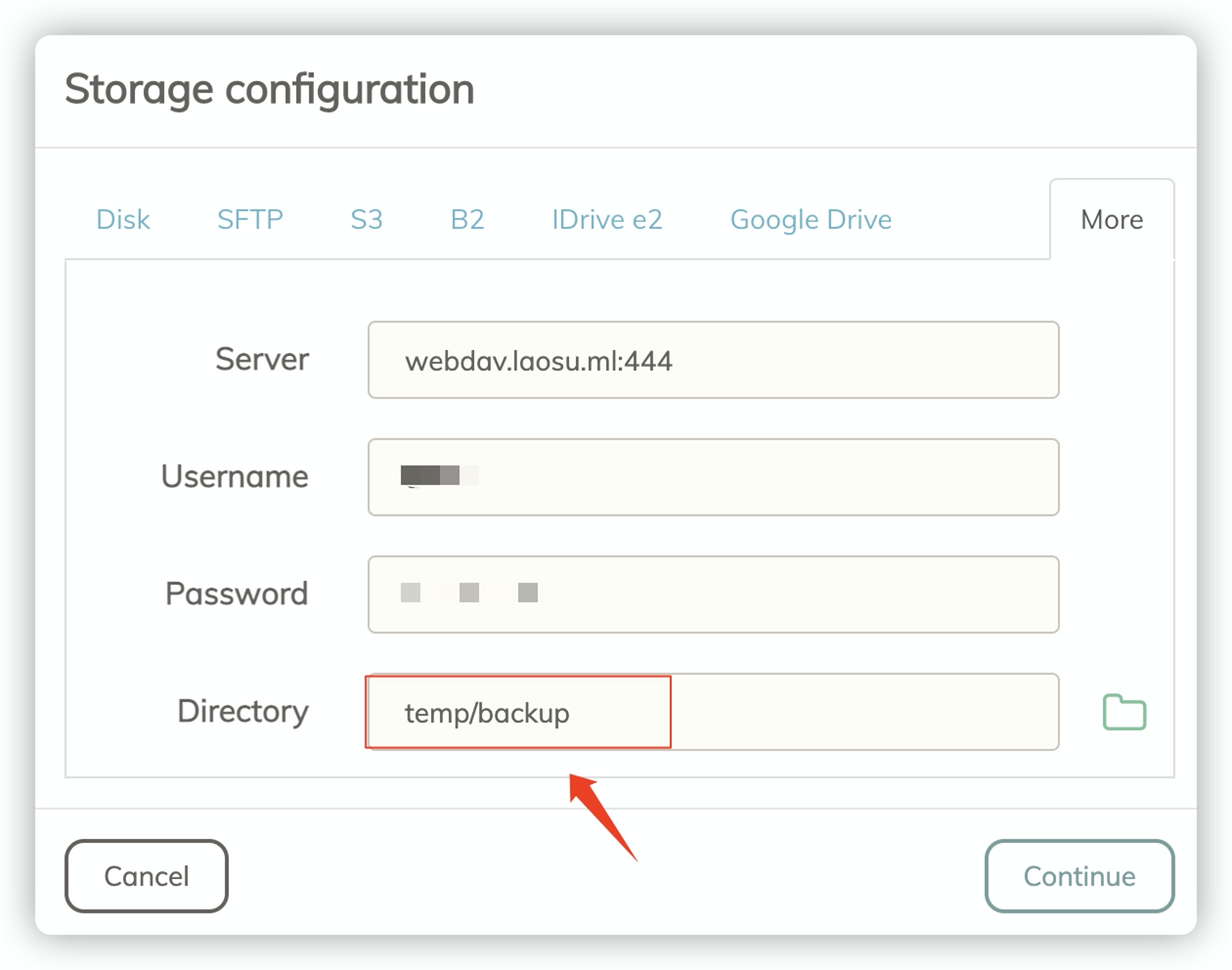Image resolution: width=1232 pixels, height=970 pixels.
Task: Select the SFTP storage tab
Action: click(250, 220)
